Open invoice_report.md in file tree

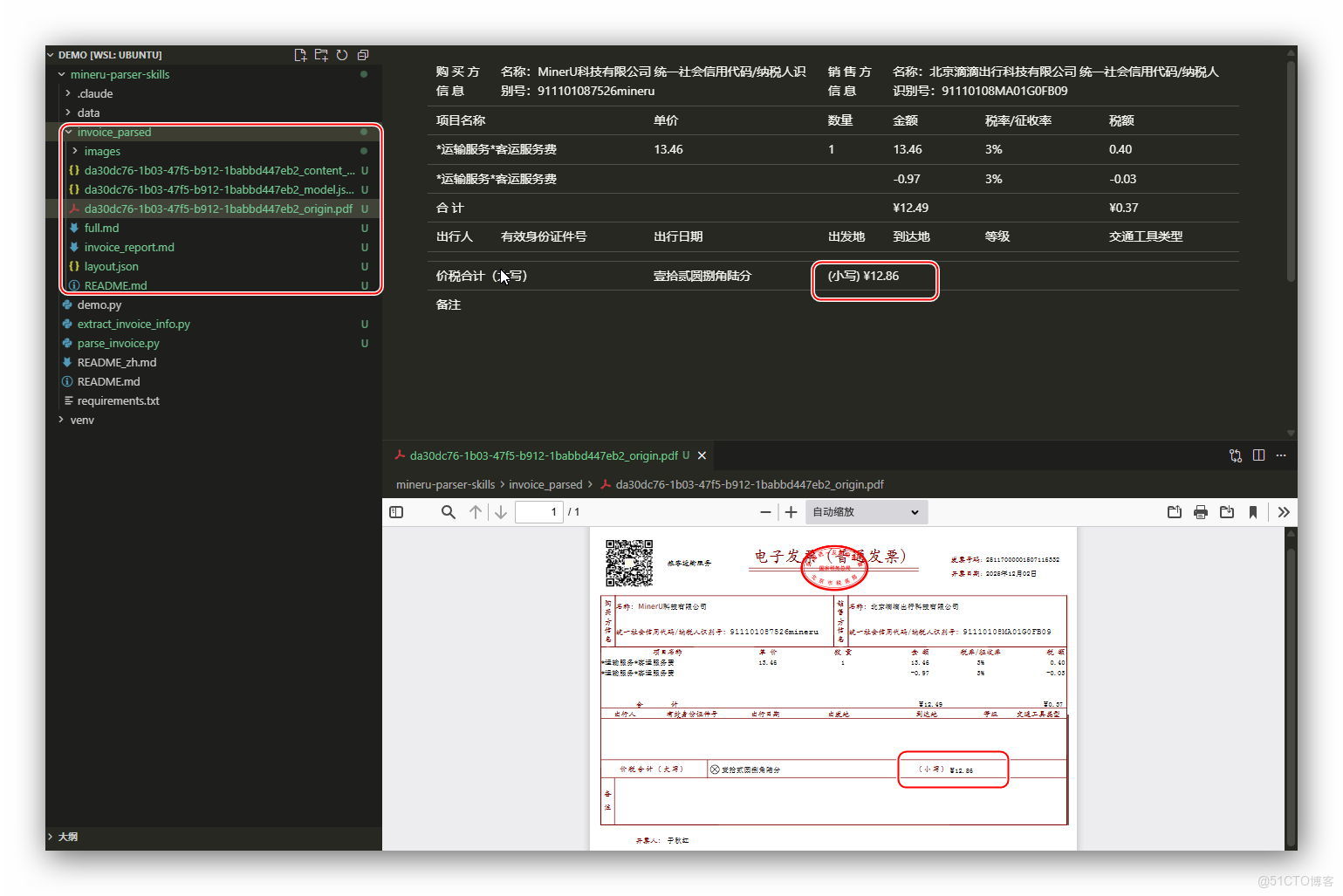coord(129,247)
